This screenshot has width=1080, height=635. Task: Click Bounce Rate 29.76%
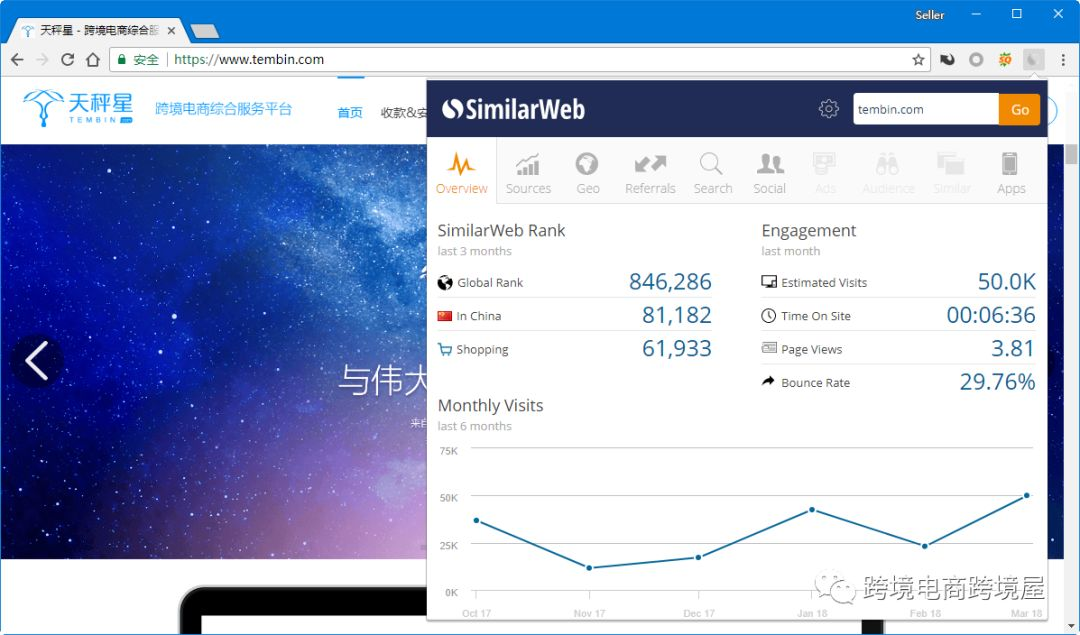(997, 382)
